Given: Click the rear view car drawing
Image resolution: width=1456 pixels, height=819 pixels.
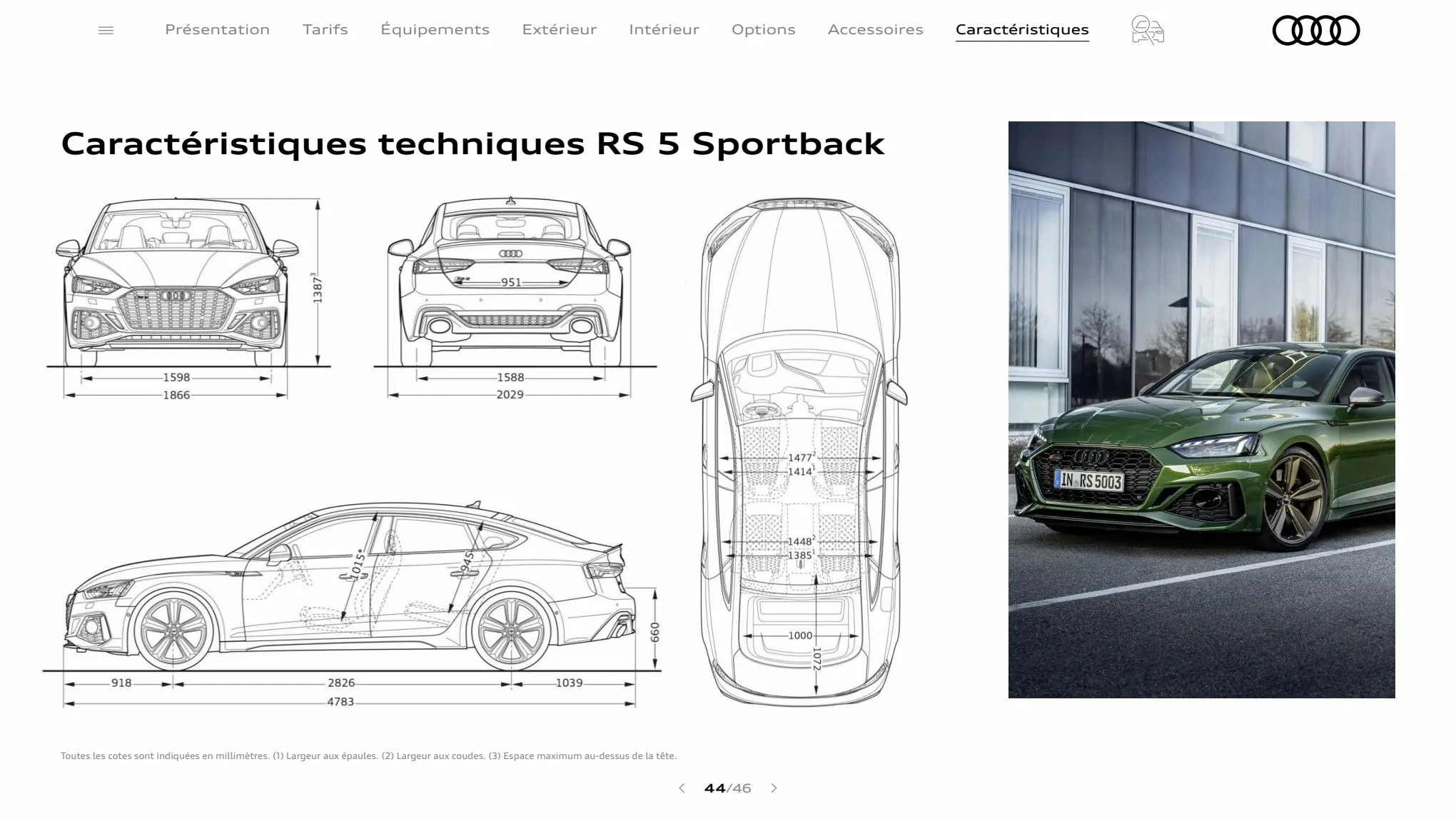Looking at the screenshot, I should tap(510, 283).
